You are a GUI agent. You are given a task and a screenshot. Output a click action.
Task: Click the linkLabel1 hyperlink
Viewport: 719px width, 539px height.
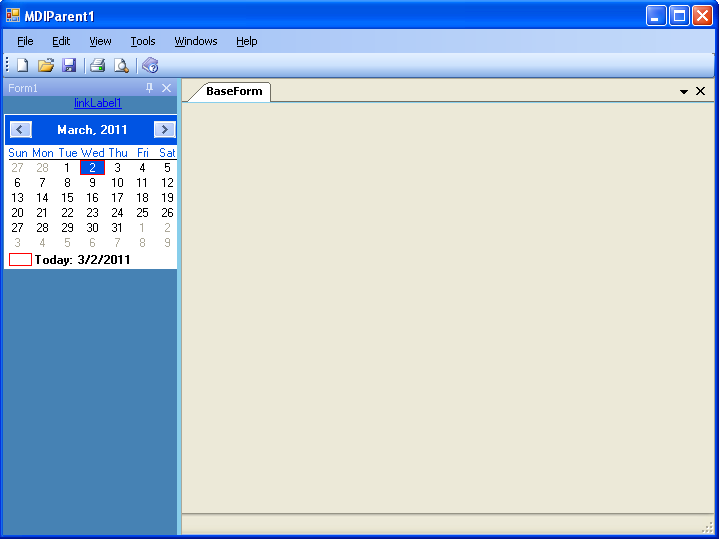pyautogui.click(x=98, y=103)
